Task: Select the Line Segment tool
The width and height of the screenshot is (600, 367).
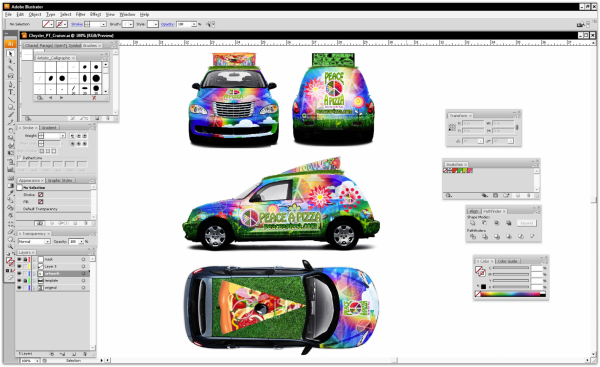Action: coord(10,99)
